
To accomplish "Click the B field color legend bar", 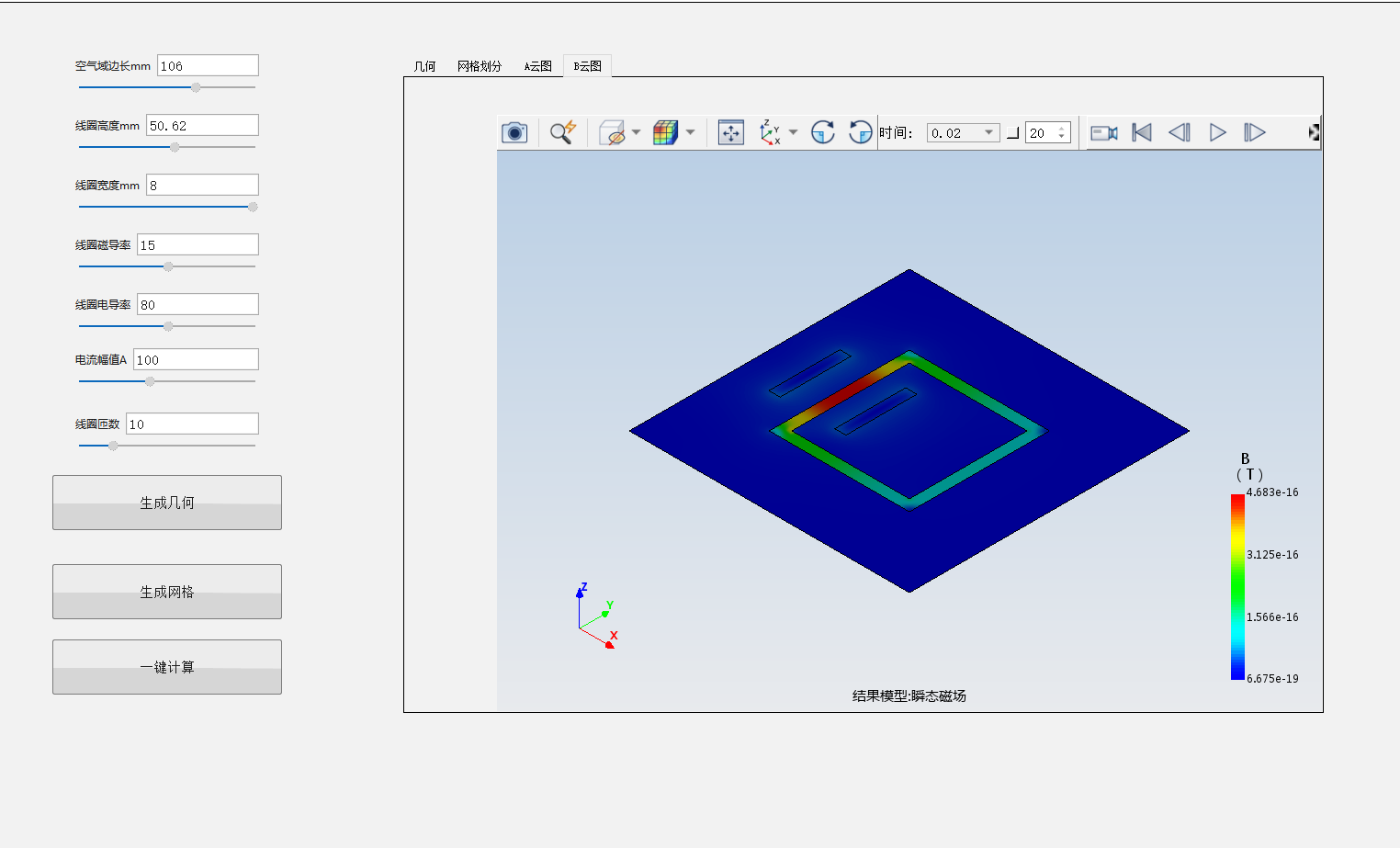I will (x=1237, y=587).
